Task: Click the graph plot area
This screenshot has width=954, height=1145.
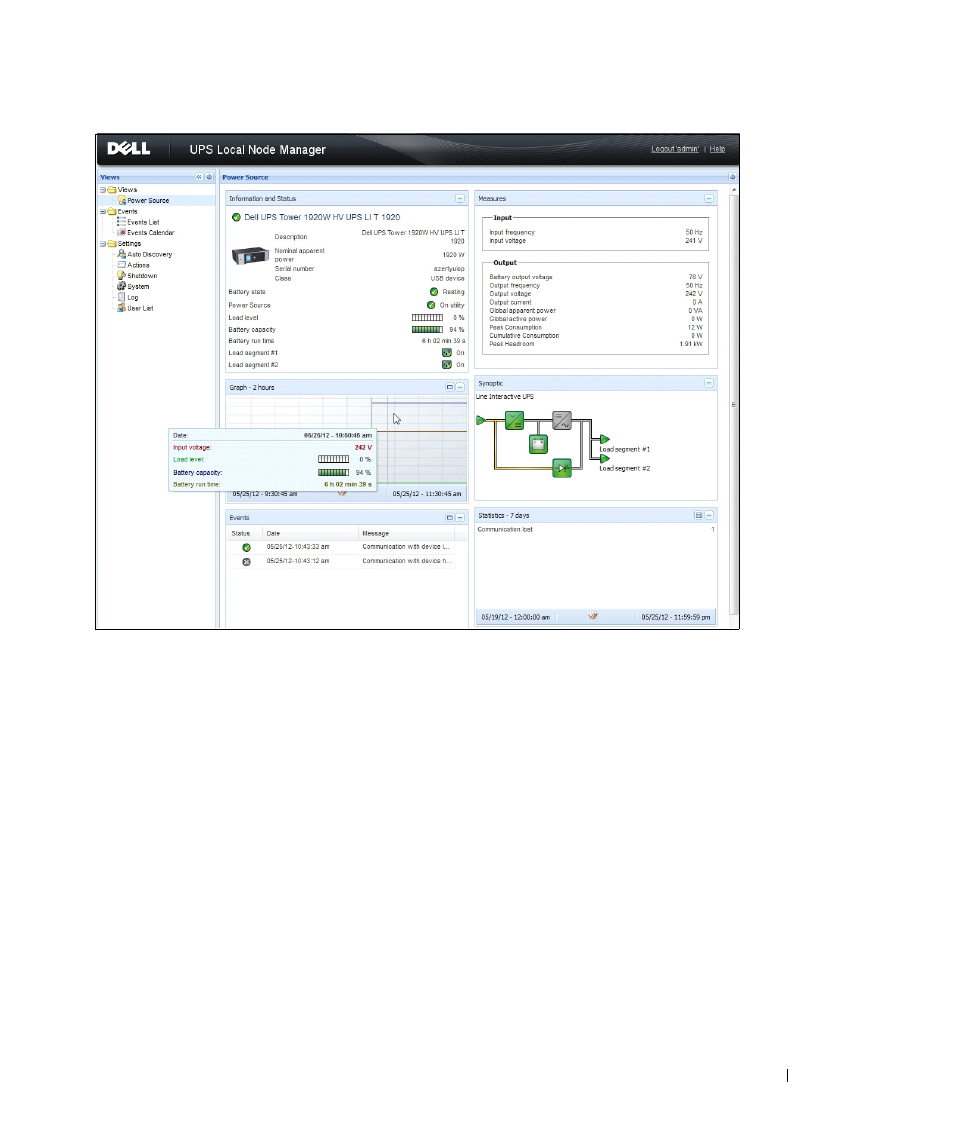Action: [x=346, y=440]
